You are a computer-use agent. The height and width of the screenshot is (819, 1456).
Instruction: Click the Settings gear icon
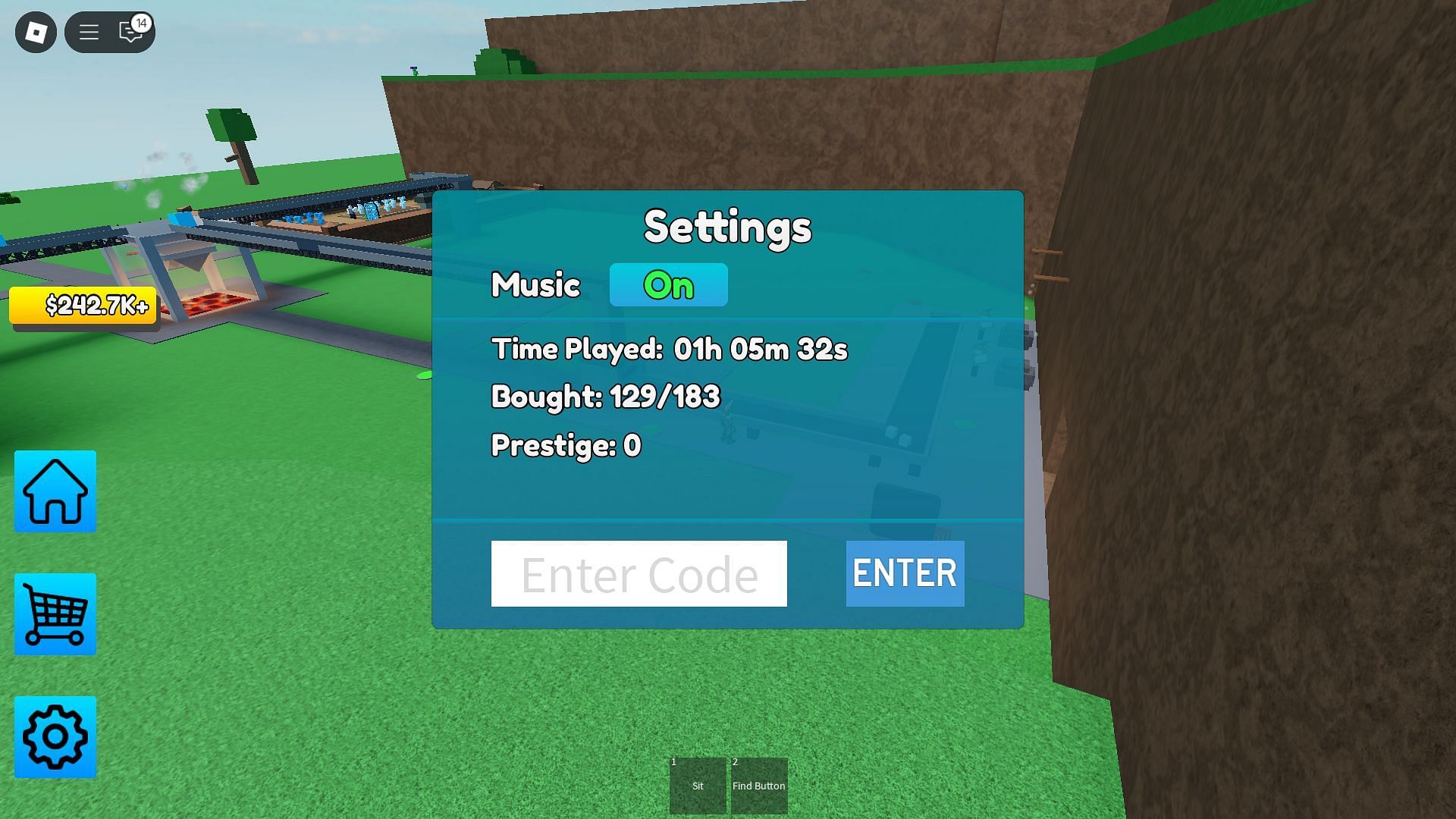[x=55, y=735]
